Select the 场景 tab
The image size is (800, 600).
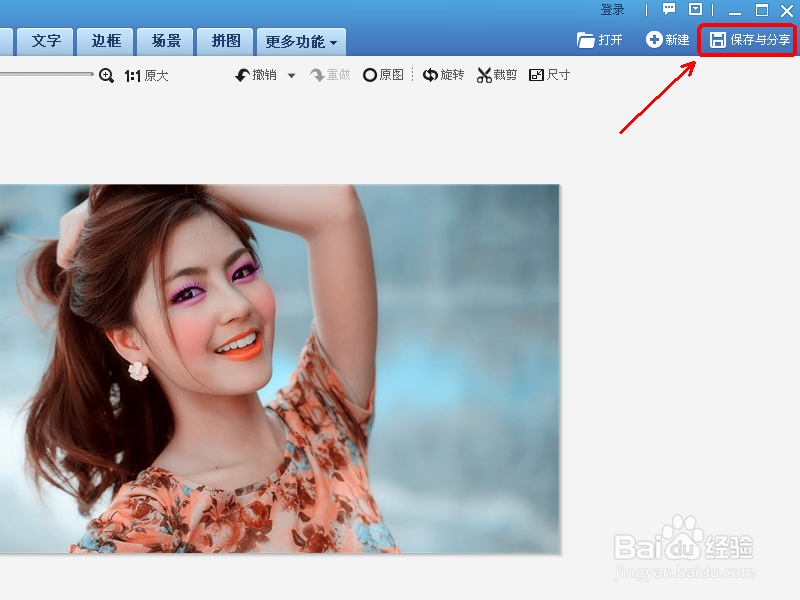pyautogui.click(x=166, y=41)
